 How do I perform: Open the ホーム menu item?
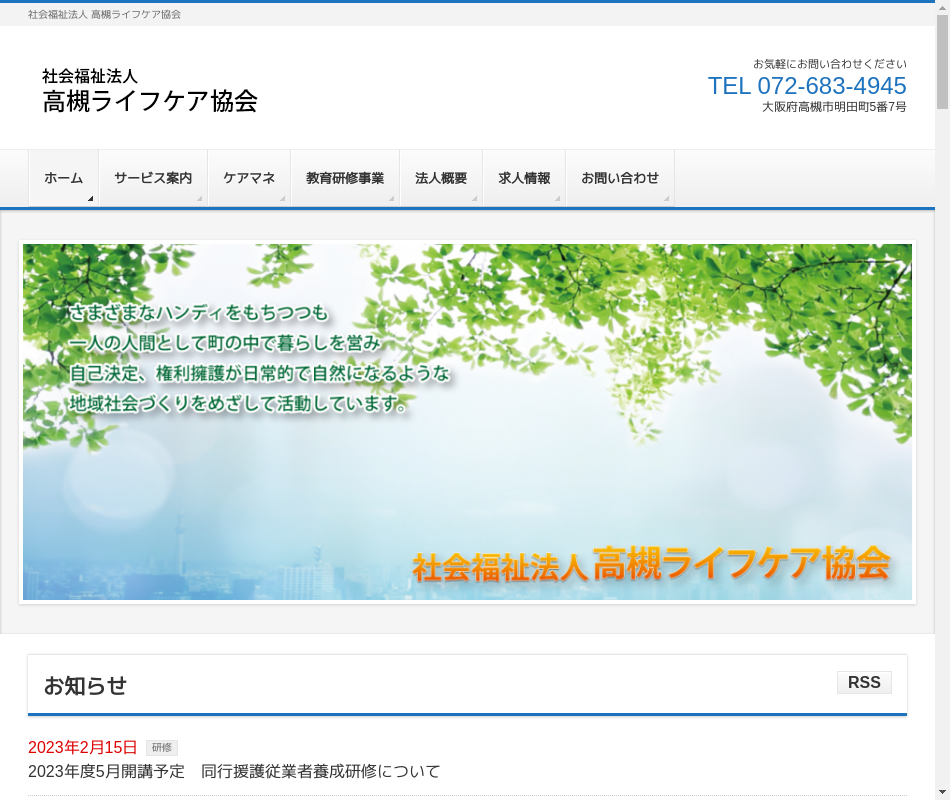(63, 178)
